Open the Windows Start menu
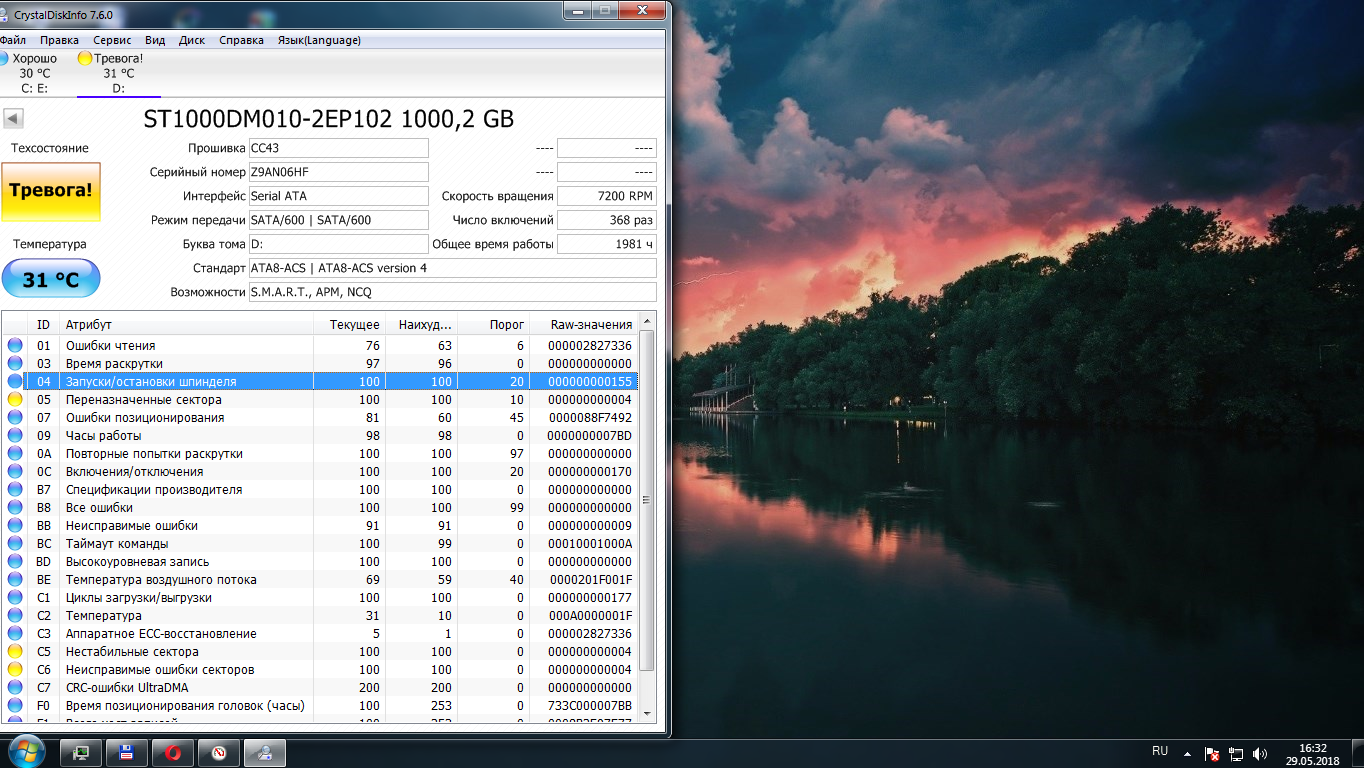 pos(26,751)
